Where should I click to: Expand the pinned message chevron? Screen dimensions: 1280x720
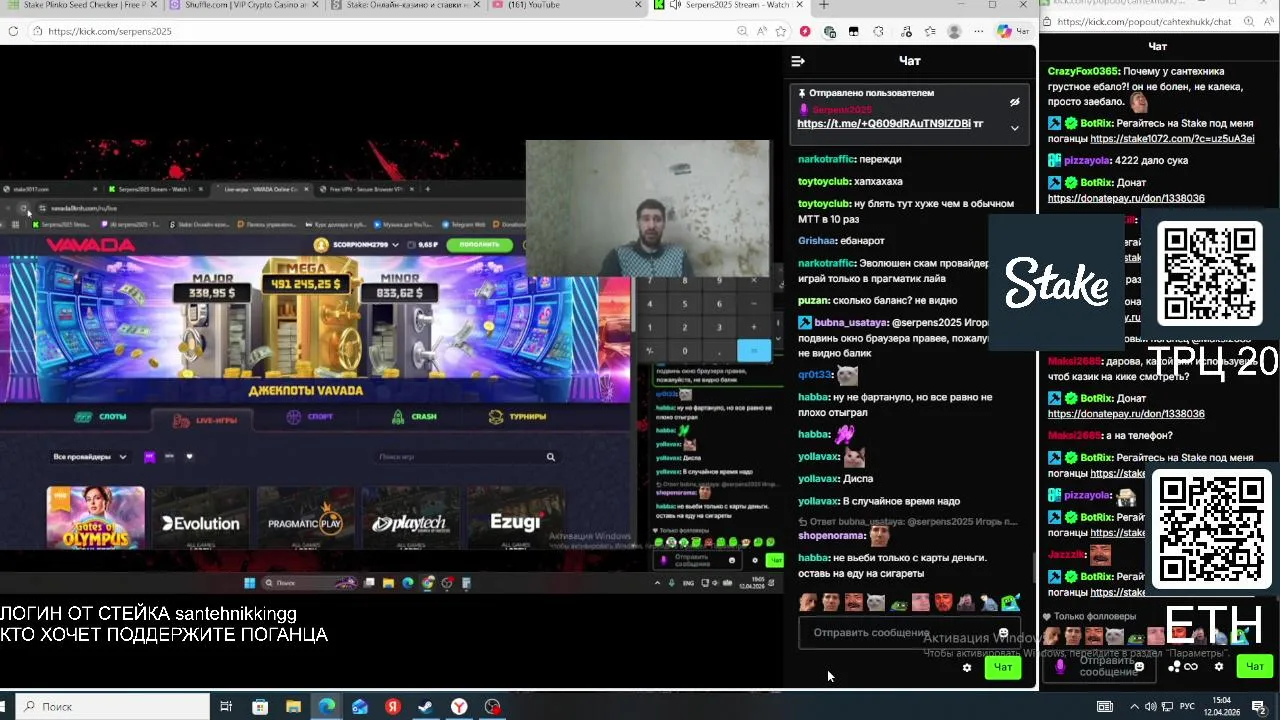pyautogui.click(x=1014, y=128)
